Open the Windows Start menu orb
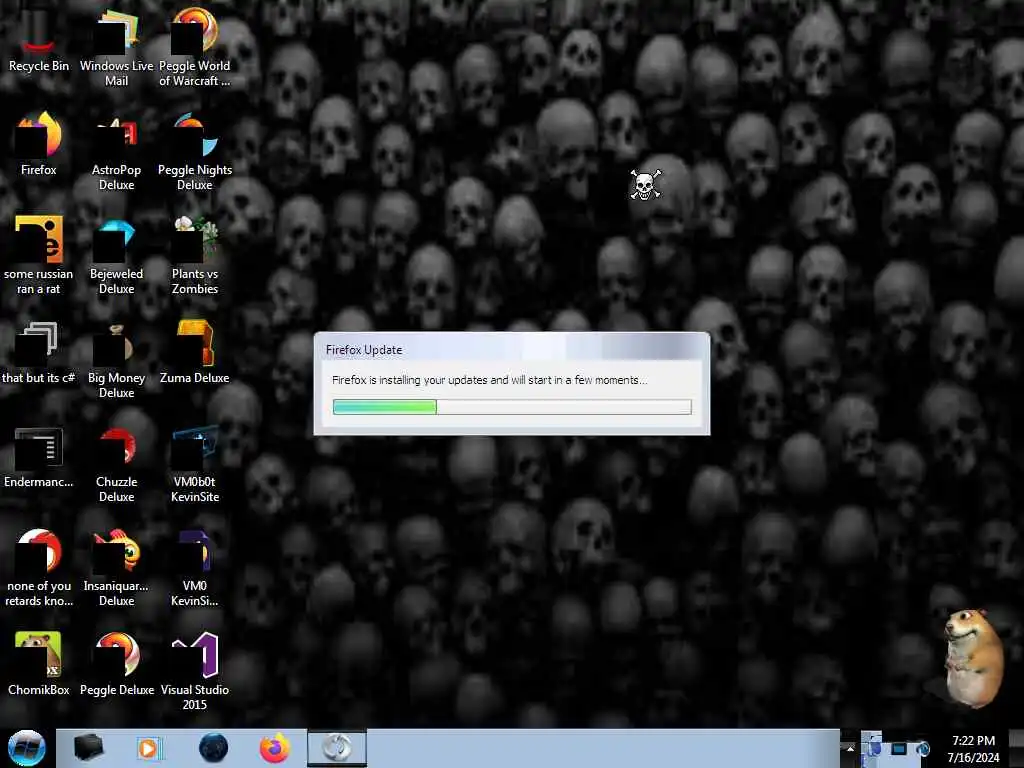 (x=26, y=748)
